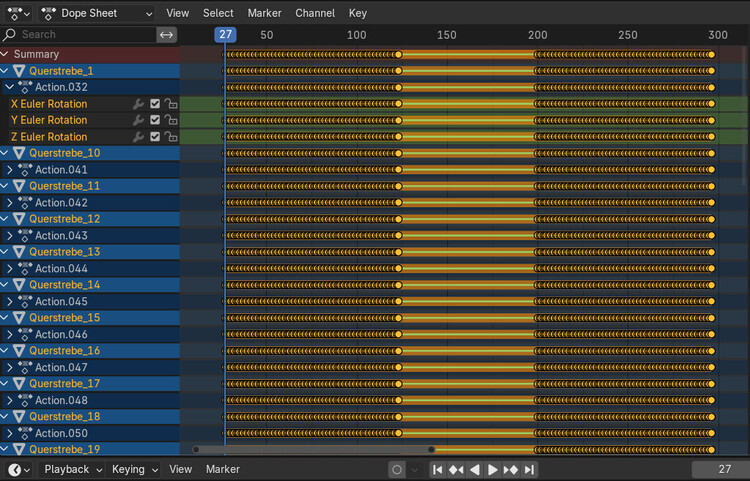This screenshot has width=750, height=481.
Task: Collapse the Querstrebe_12 object channels
Action: (5, 219)
